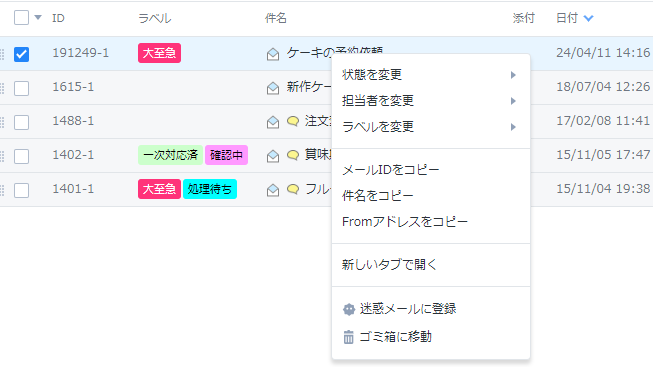Click the drag handle of row 1401-1

pos(2,190)
